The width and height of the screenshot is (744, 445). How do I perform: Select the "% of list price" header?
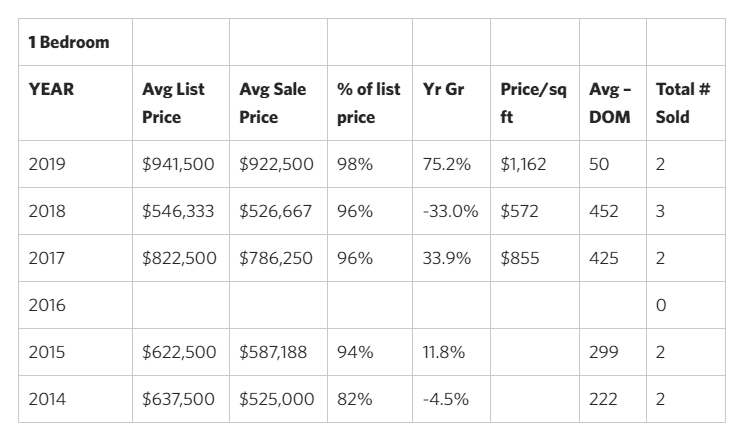pos(368,103)
